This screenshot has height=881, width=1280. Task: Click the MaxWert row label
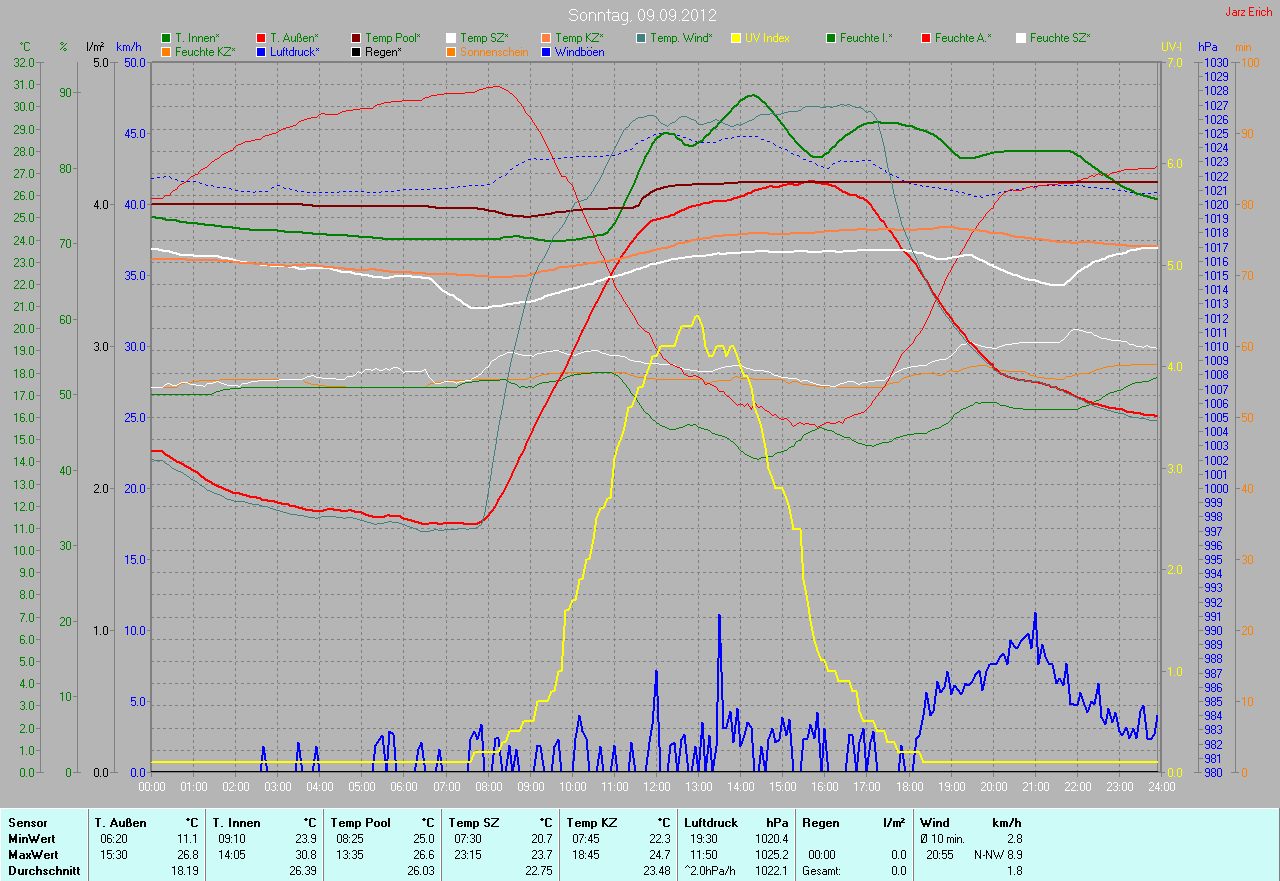pos(32,855)
